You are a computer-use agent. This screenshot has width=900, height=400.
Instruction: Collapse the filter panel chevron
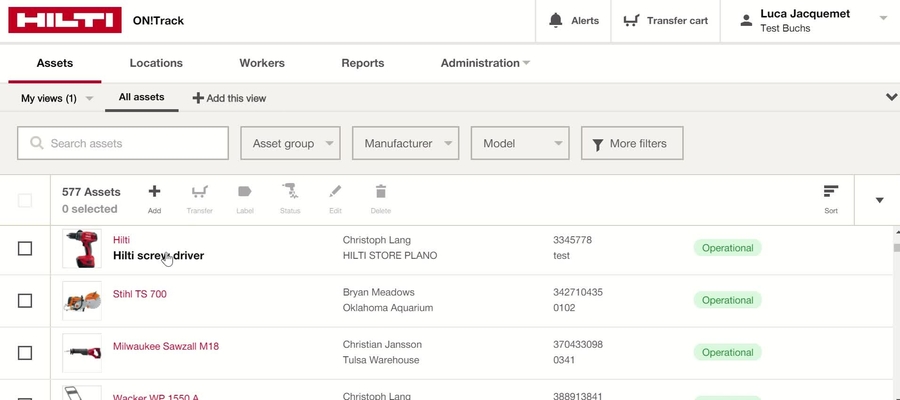point(891,97)
